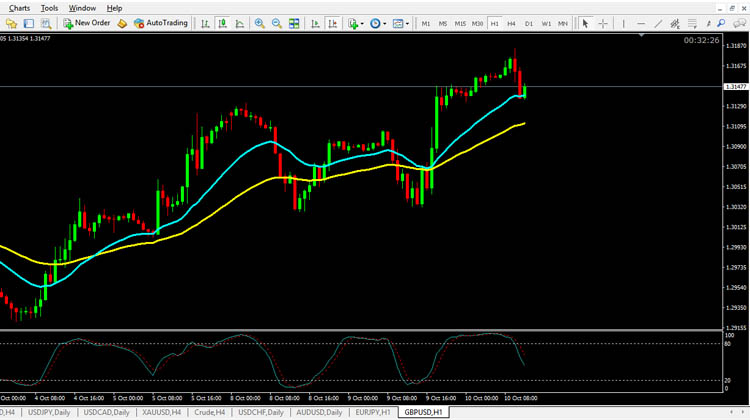
Task: Open the Indicators list dropdown
Action: (x=355, y=23)
